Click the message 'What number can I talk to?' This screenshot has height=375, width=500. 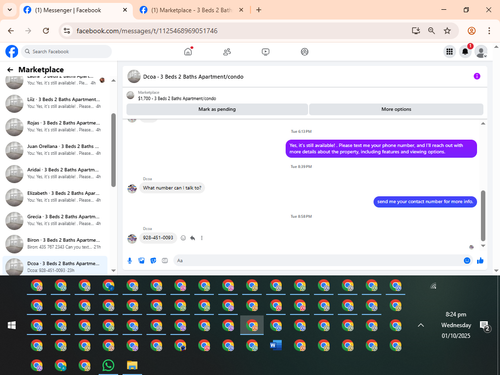[x=172, y=188]
